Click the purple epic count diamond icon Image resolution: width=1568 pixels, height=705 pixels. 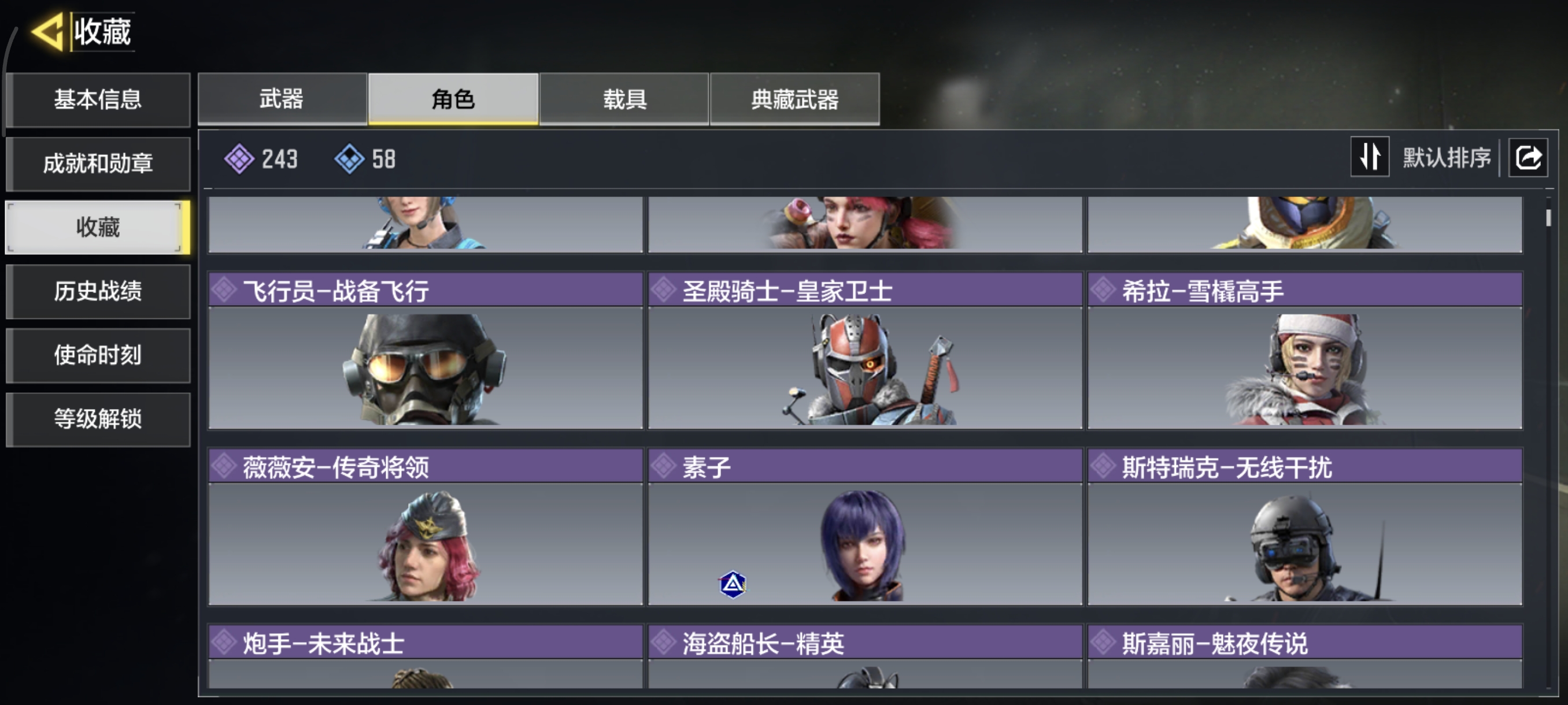239,159
